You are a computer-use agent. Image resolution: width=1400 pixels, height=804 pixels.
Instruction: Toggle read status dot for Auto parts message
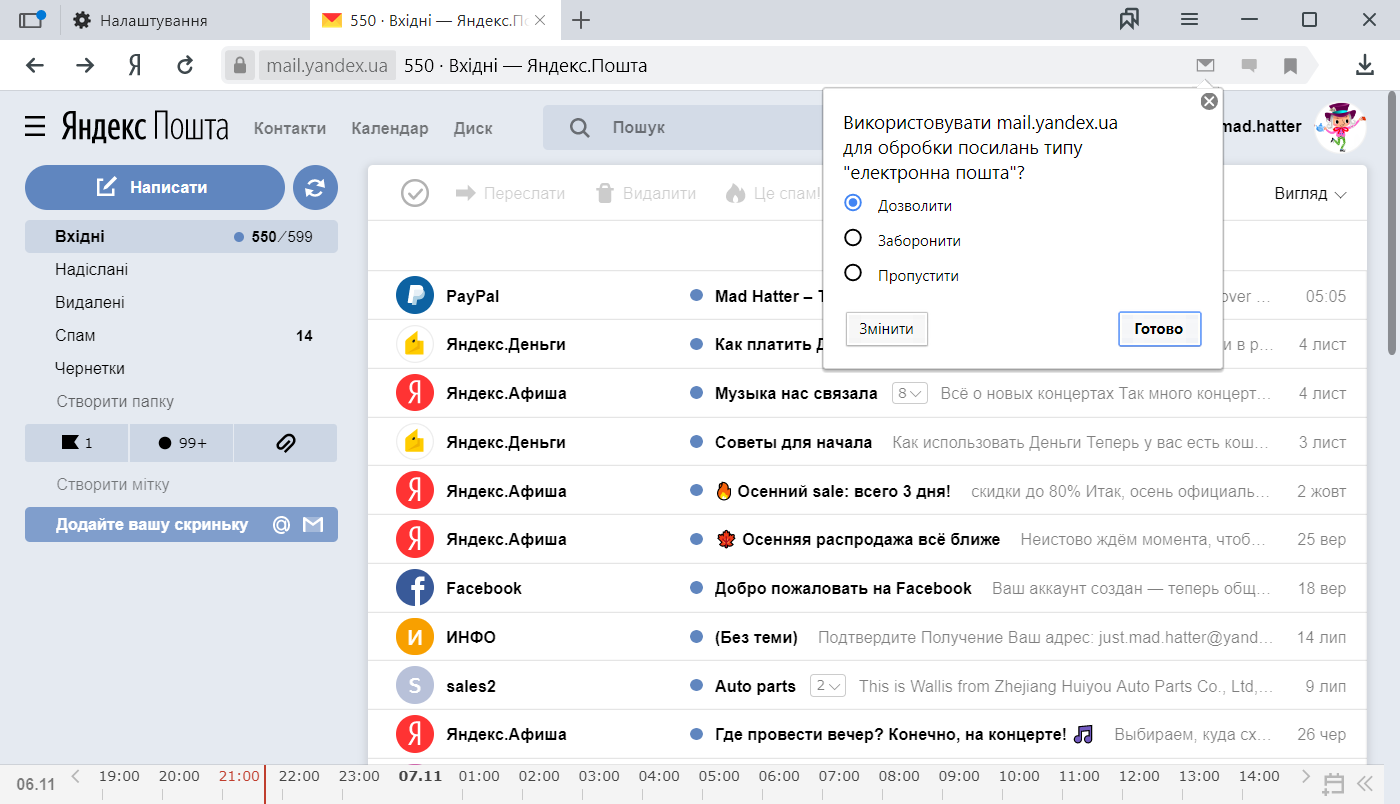tap(697, 686)
